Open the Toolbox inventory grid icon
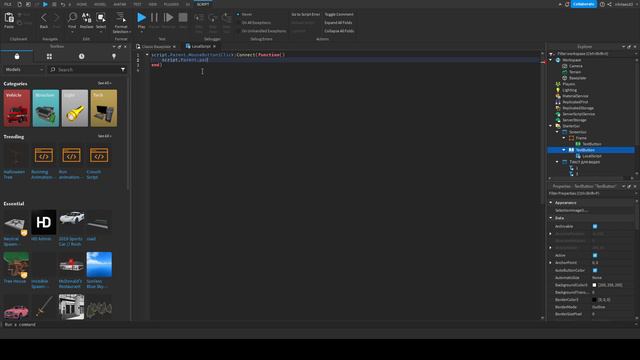Image resolution: width=640 pixels, height=360 pixels. pos(49,56)
